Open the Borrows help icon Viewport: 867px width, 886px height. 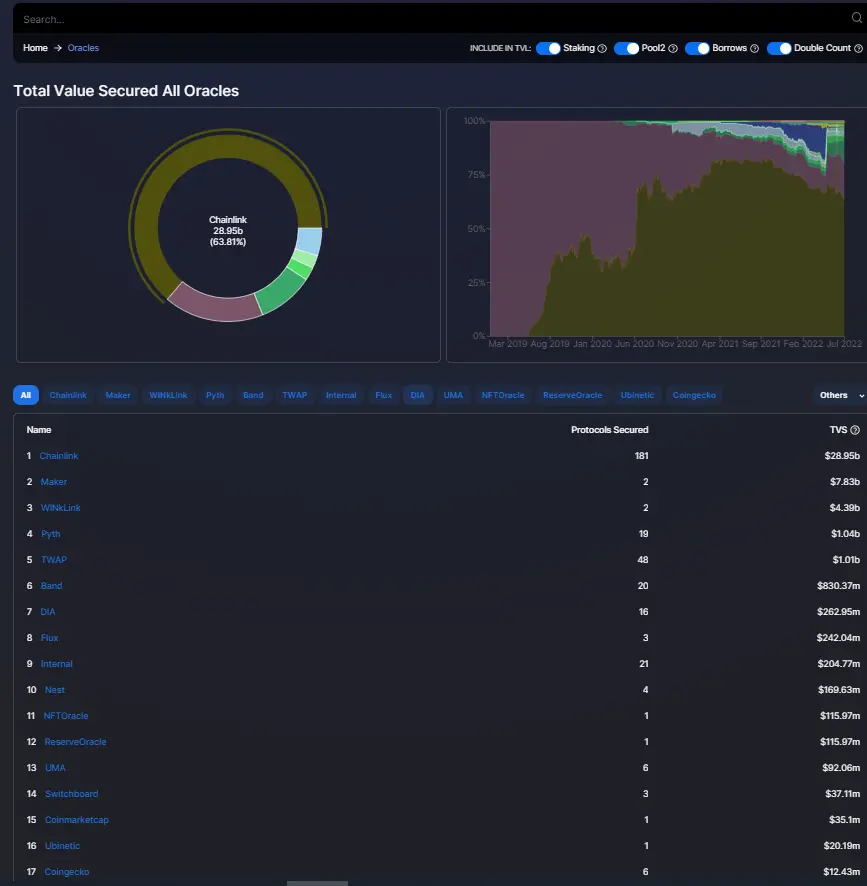754,49
